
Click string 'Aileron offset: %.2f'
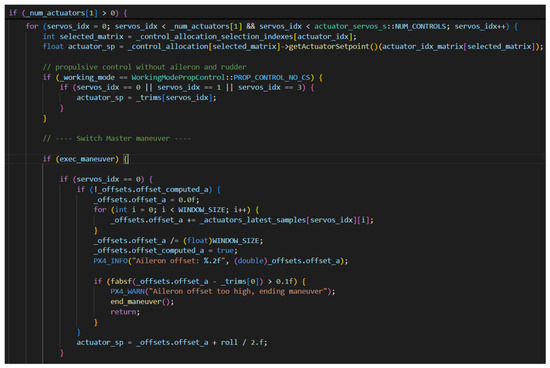point(179,261)
